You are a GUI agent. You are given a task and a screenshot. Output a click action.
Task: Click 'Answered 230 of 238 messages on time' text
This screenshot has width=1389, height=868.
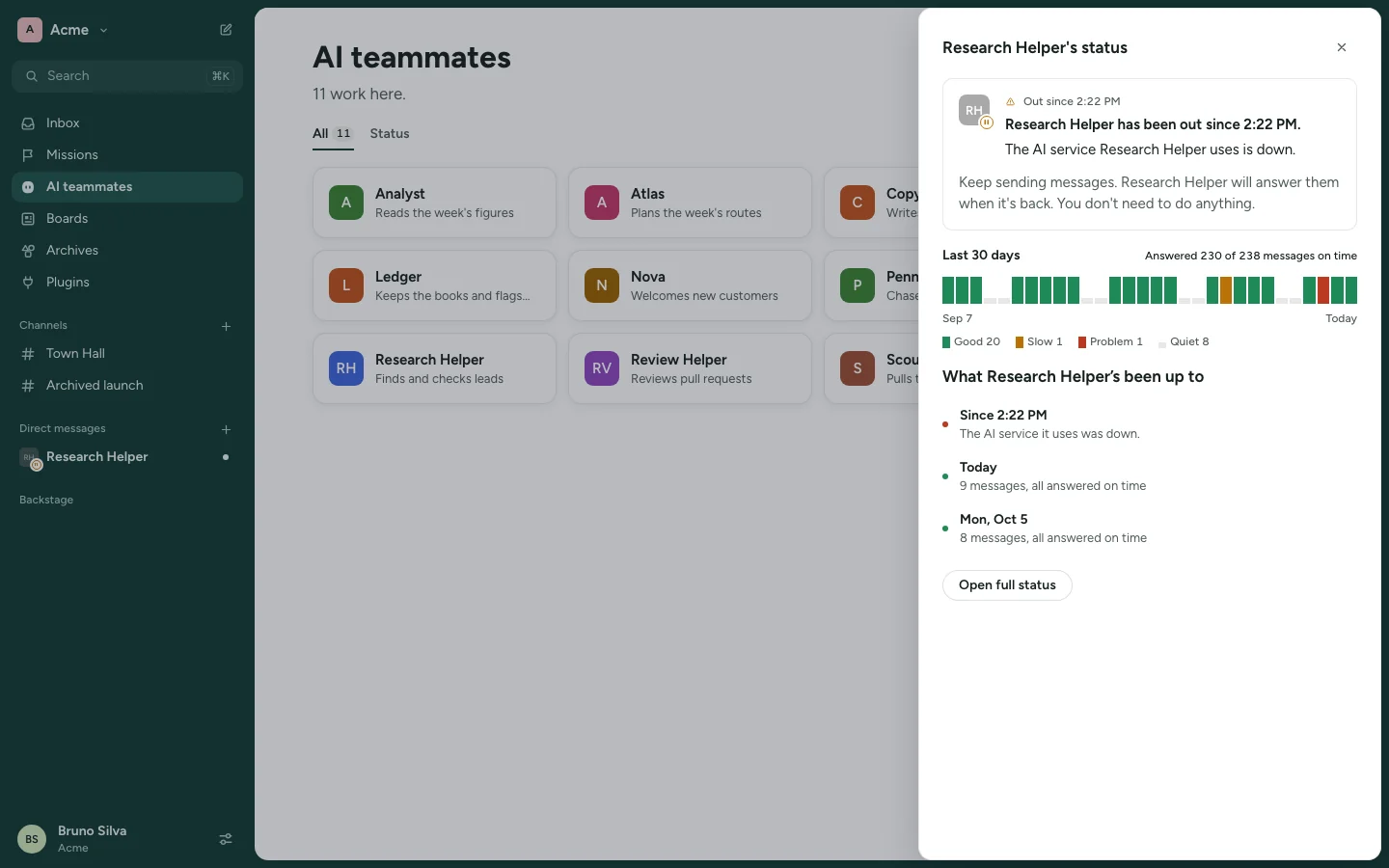click(1251, 256)
